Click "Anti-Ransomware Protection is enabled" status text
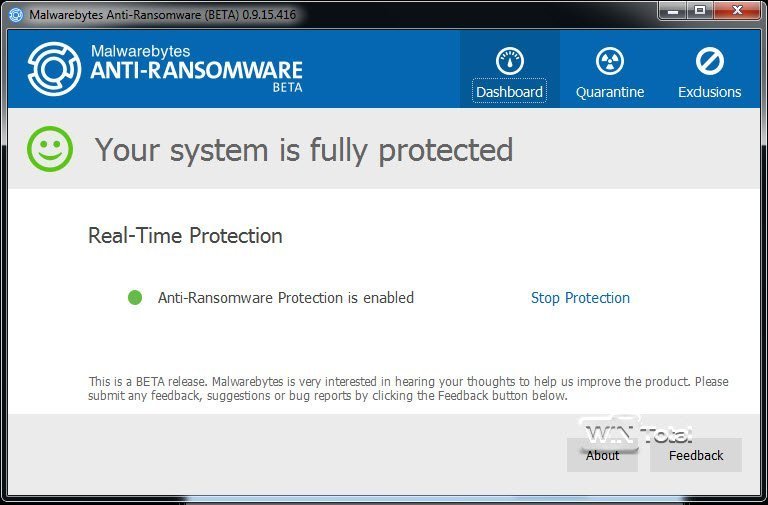This screenshot has height=505, width=768. 285,298
